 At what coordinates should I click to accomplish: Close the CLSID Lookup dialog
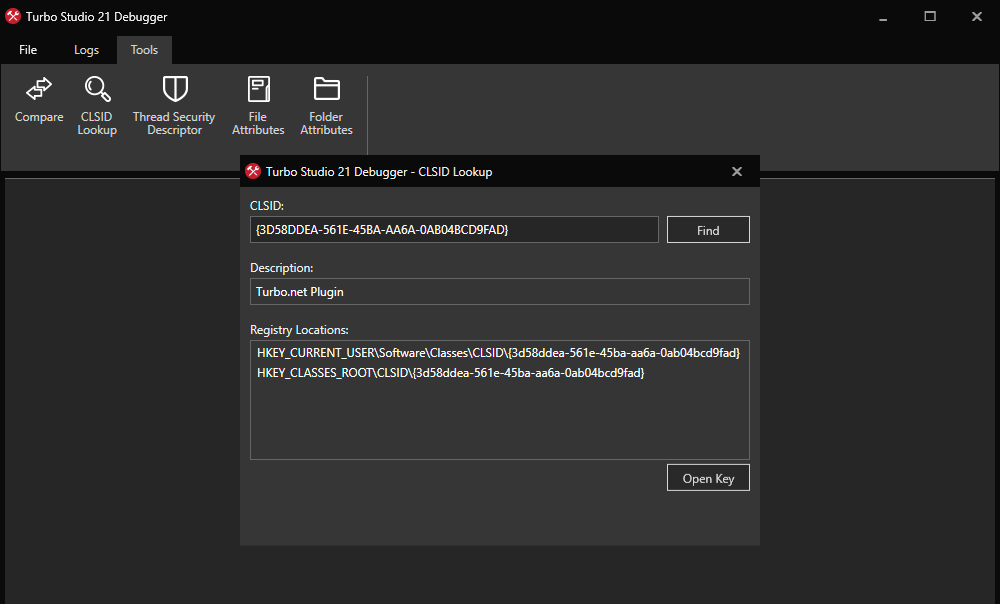tap(737, 171)
